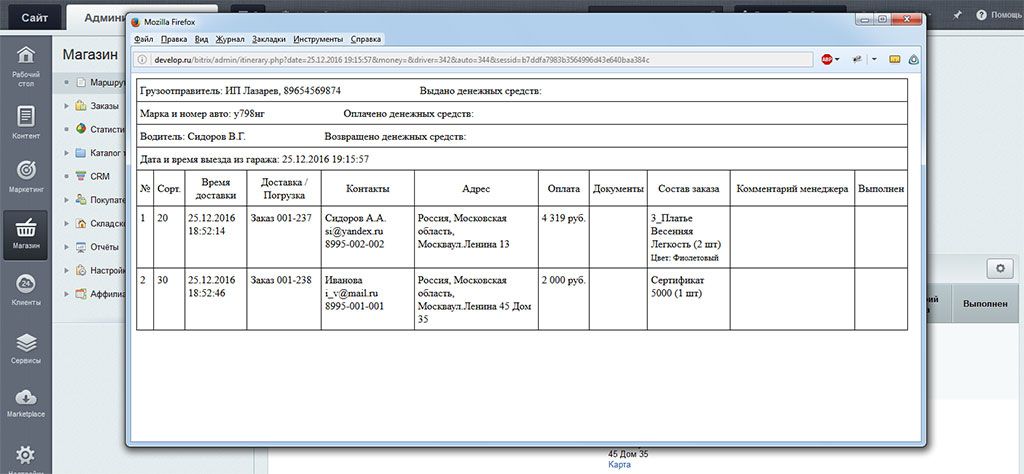
Task: Switch to the Сайт tab
Action: tap(35, 18)
